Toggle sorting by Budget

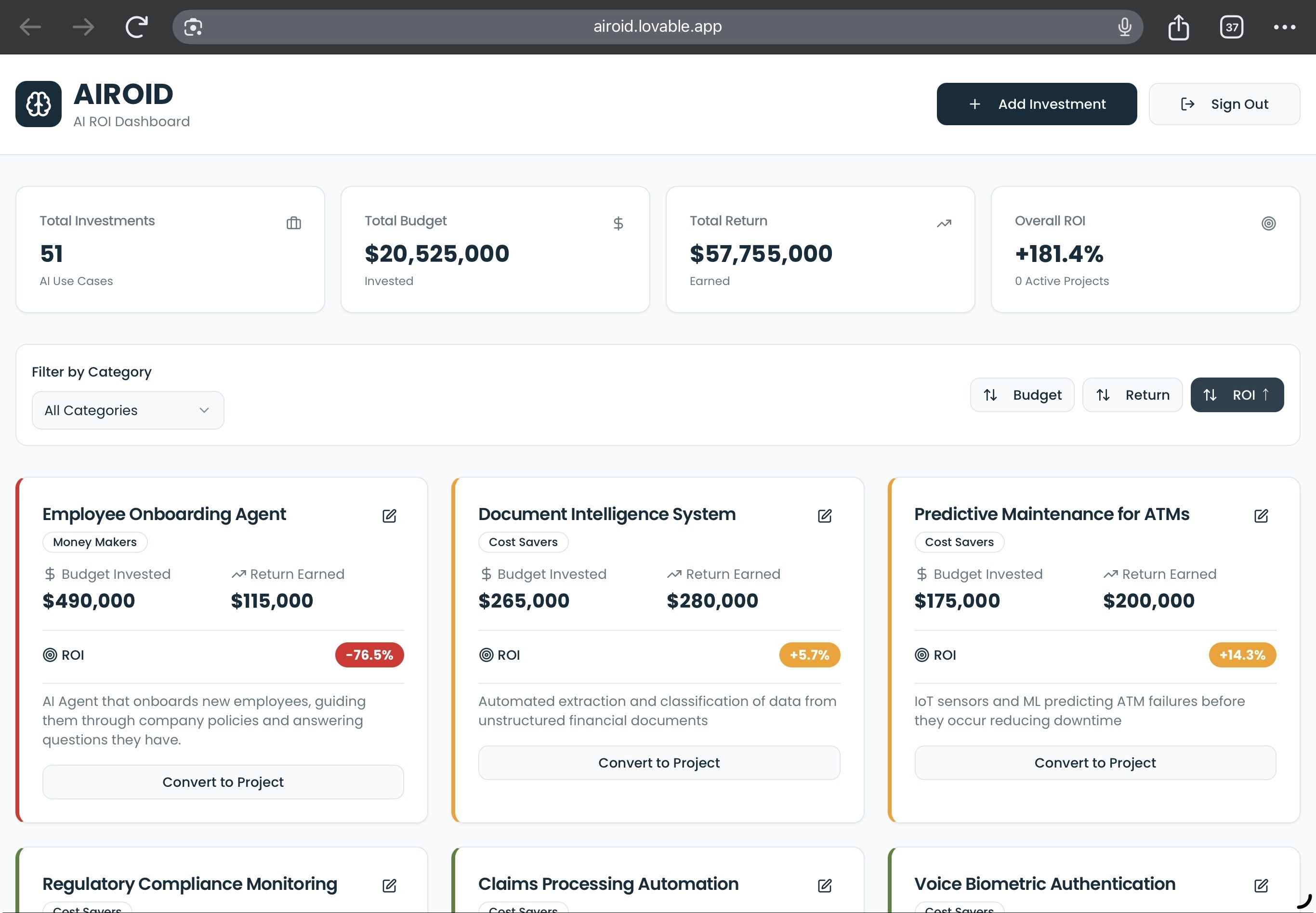click(1022, 395)
